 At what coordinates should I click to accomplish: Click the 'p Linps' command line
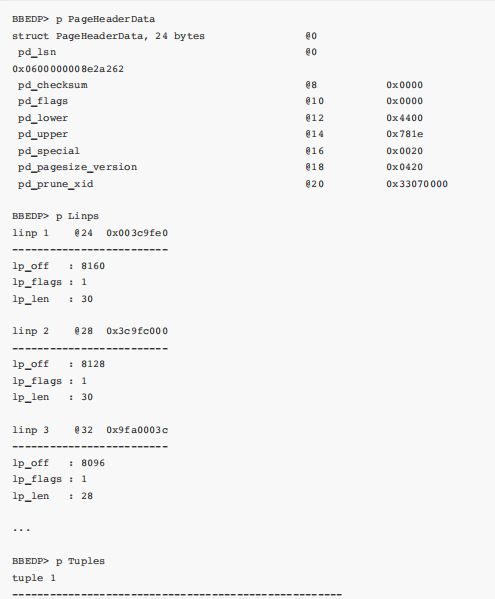55,216
